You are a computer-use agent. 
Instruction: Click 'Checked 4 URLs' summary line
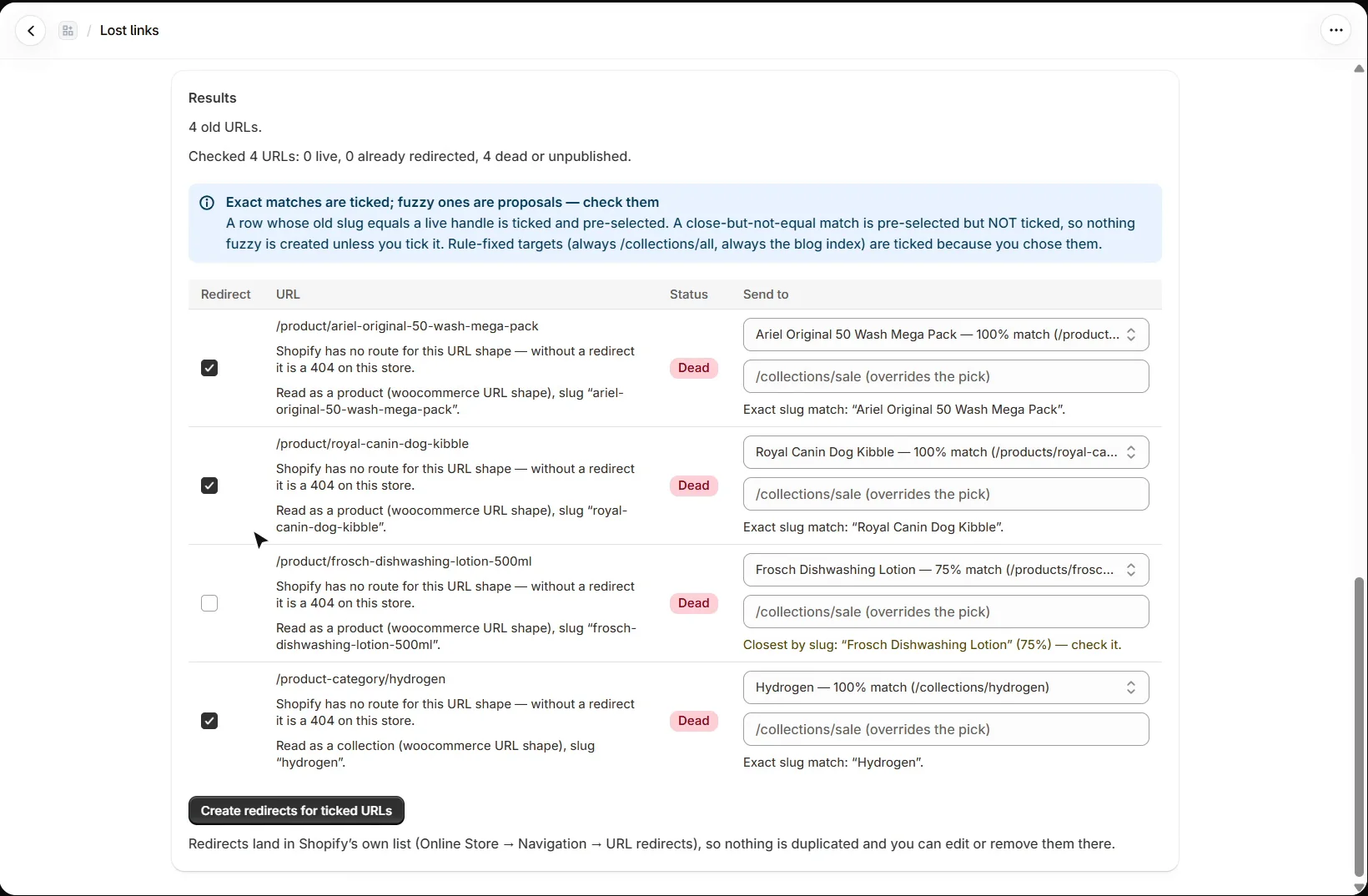[x=410, y=157]
